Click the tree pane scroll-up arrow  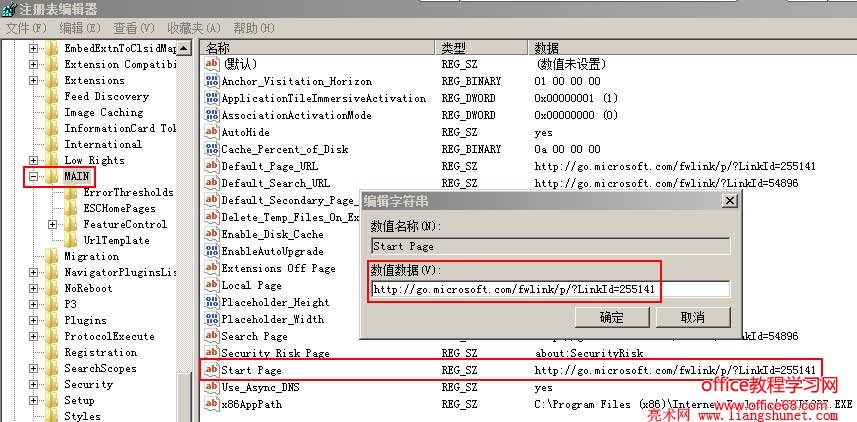[x=184, y=48]
